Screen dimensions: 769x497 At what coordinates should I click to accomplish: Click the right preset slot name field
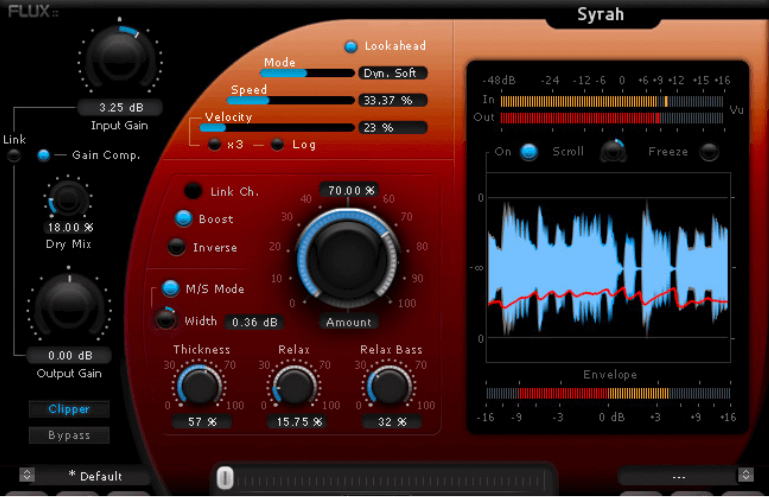[x=678, y=476]
